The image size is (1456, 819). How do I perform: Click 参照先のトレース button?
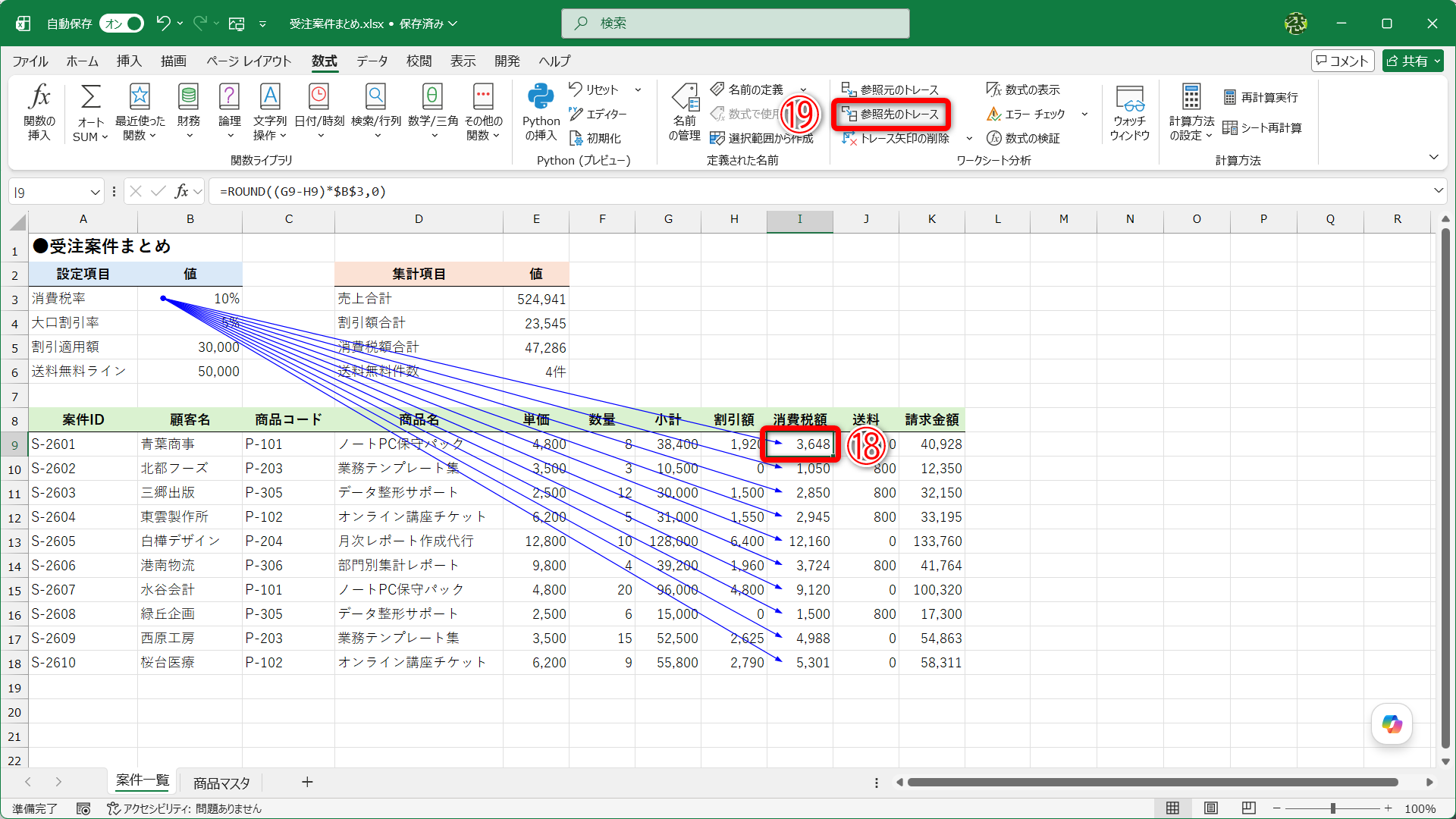click(890, 114)
